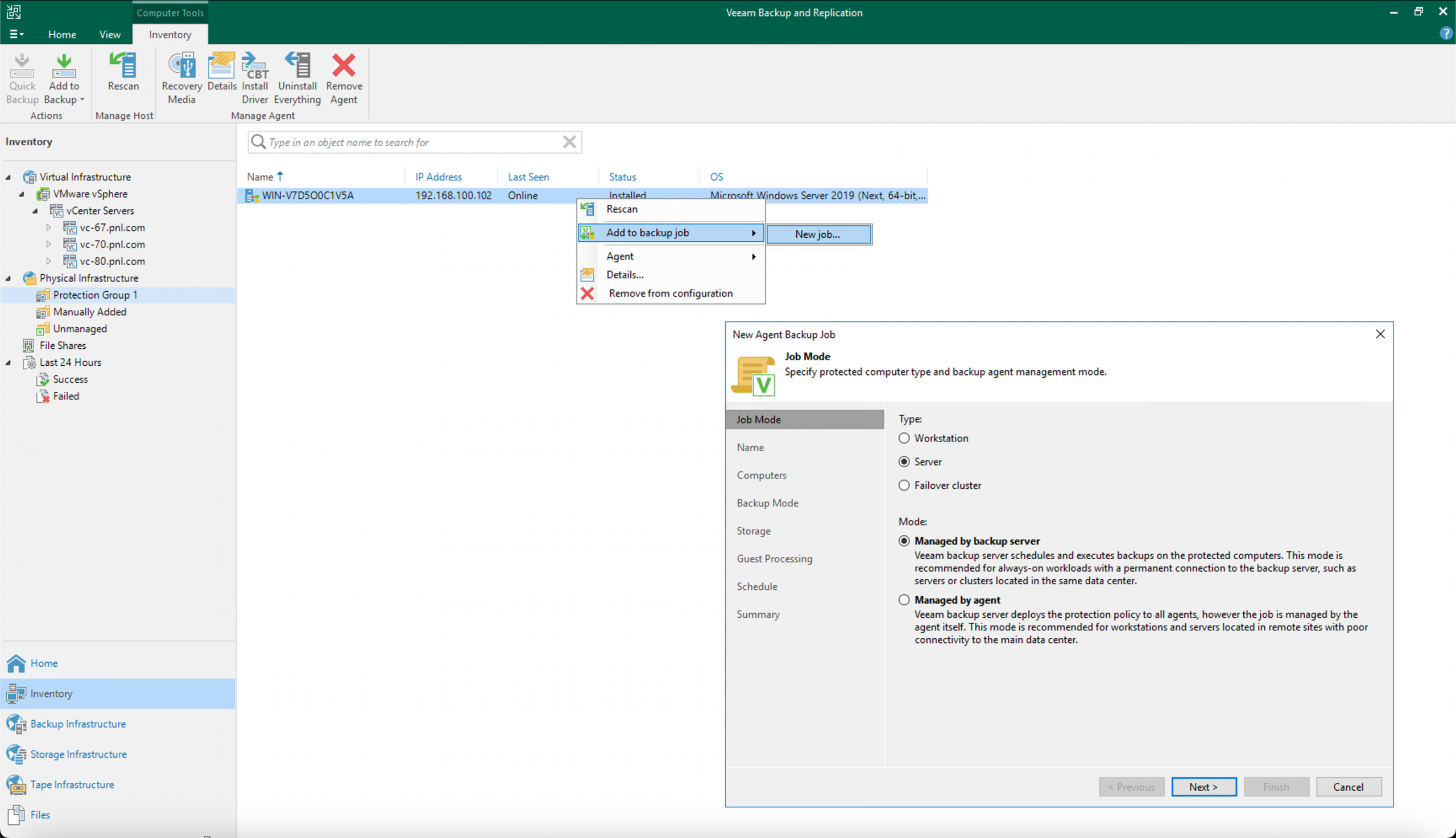This screenshot has width=1456, height=838.
Task: Select Managed by agent mode
Action: coord(904,600)
